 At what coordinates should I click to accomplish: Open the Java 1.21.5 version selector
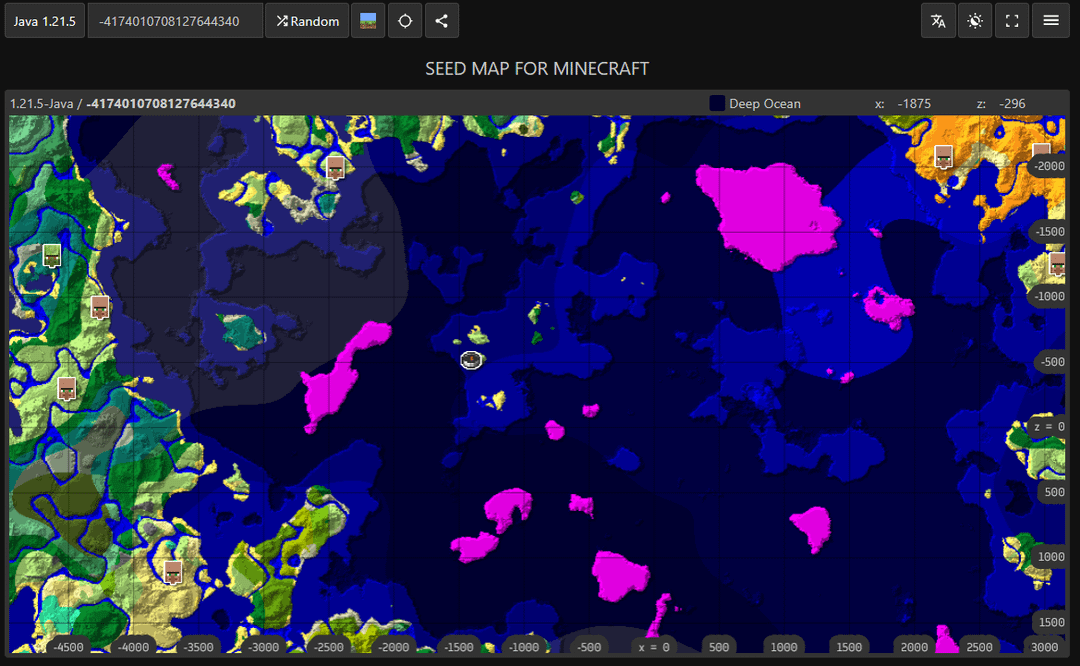[x=44, y=21]
